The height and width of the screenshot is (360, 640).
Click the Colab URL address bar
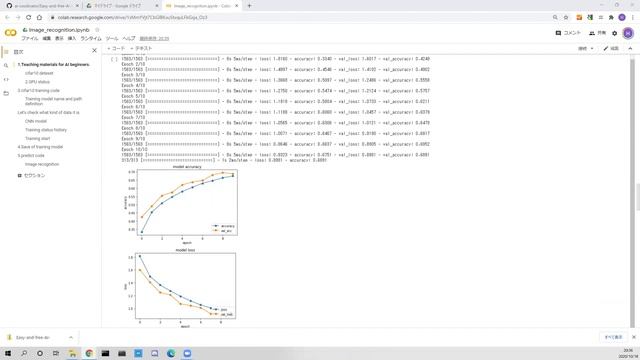(300, 18)
